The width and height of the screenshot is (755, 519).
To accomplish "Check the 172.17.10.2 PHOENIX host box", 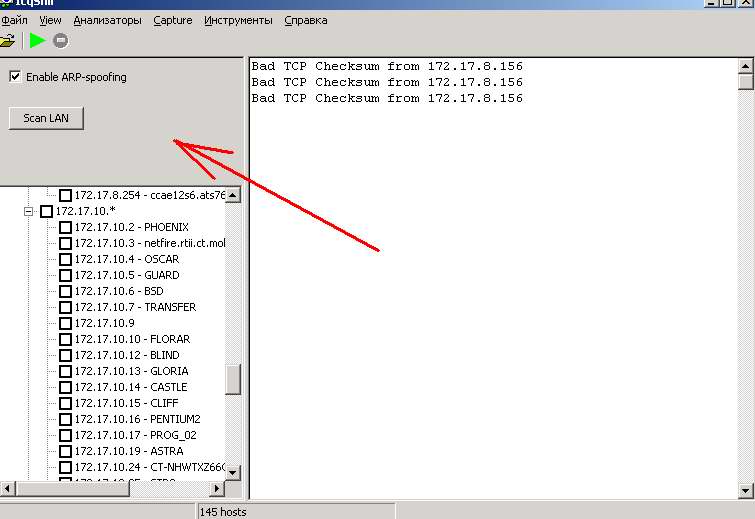I will click(x=65, y=227).
